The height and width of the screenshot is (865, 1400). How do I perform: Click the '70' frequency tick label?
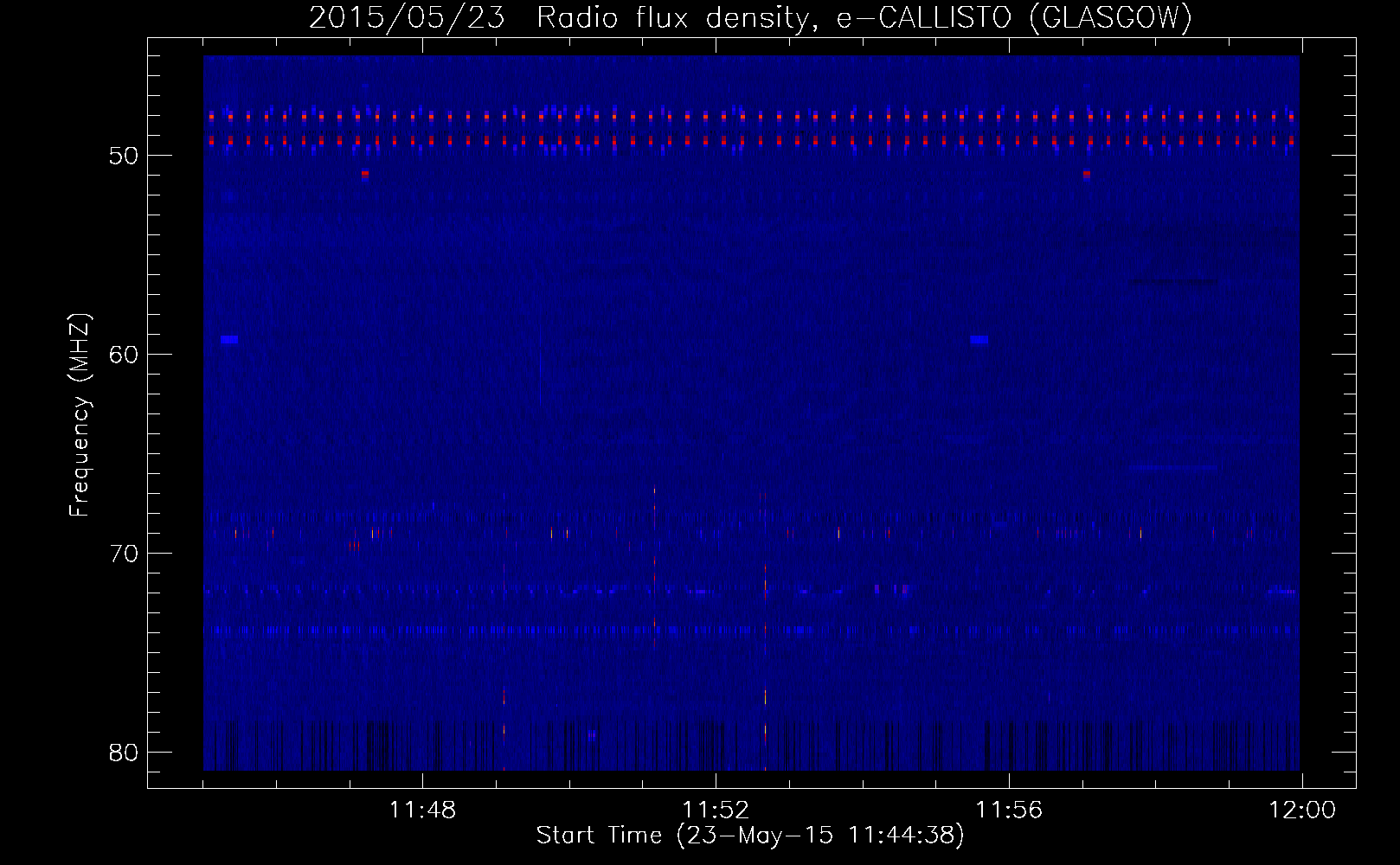click(125, 554)
